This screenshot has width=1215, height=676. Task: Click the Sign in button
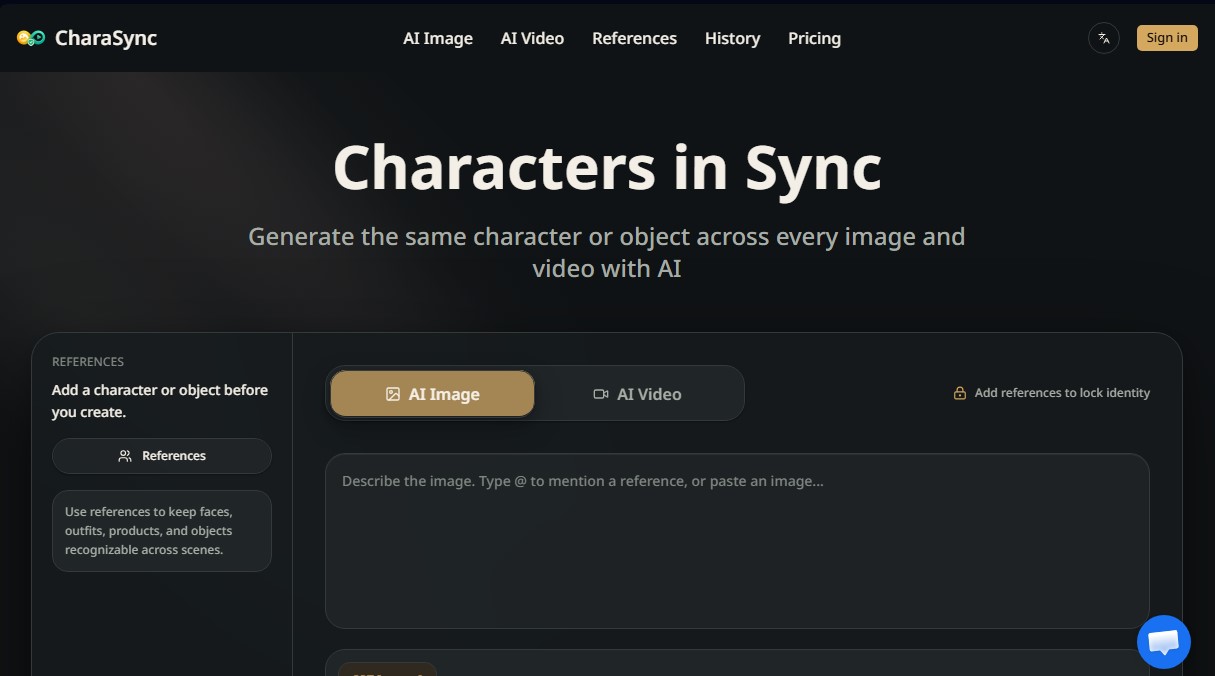click(x=1167, y=38)
